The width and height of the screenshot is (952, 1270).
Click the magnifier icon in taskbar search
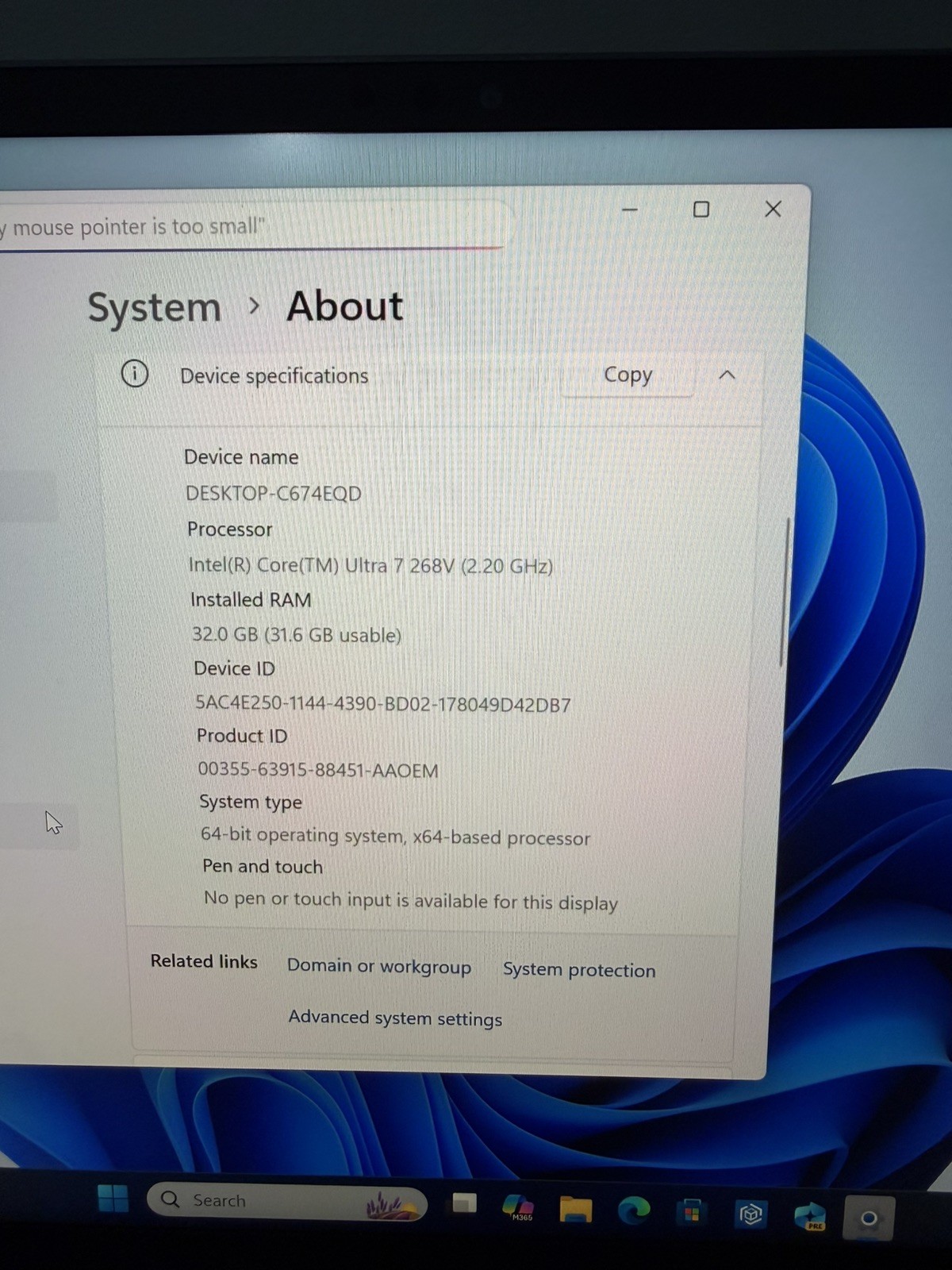click(170, 1199)
